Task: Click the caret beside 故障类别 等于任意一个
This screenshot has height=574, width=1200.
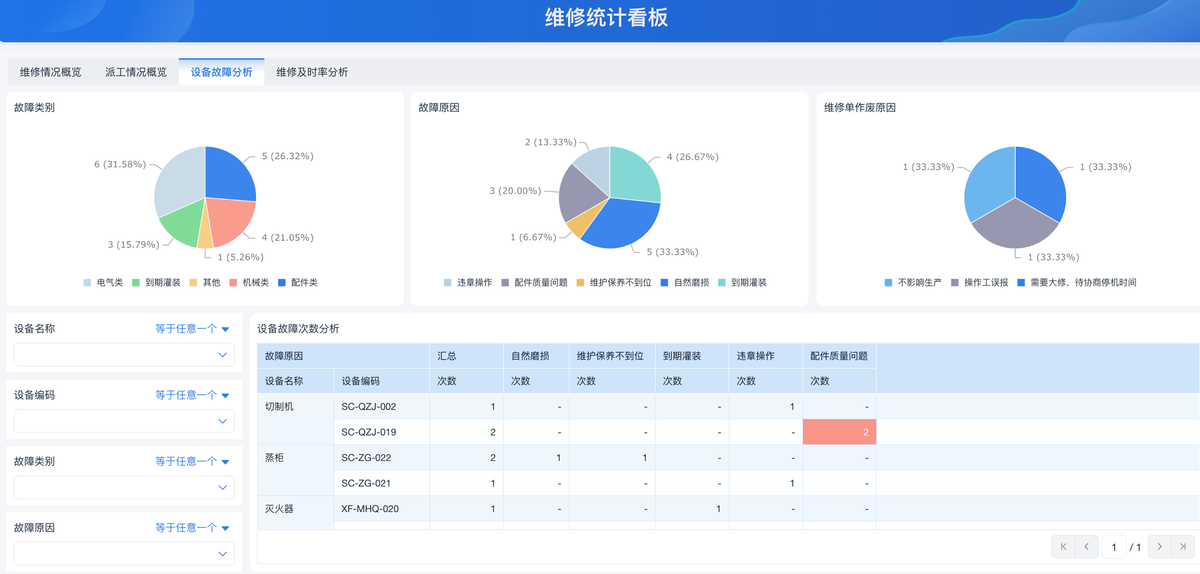Action: click(226, 462)
